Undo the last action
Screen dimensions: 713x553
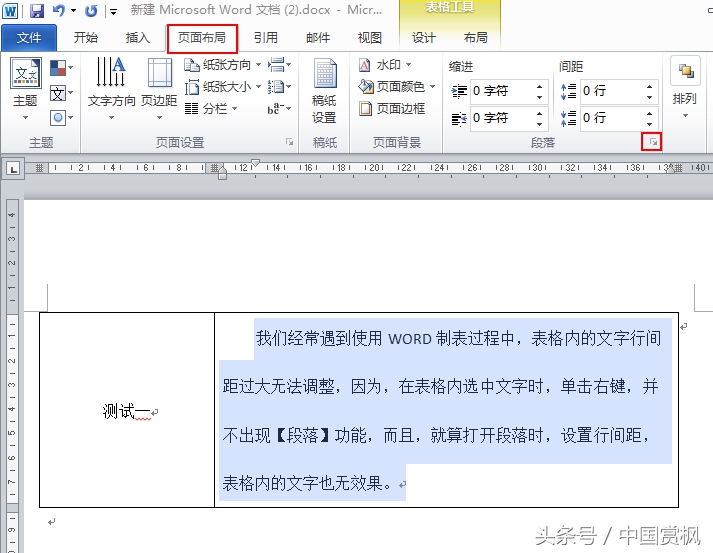(x=59, y=10)
